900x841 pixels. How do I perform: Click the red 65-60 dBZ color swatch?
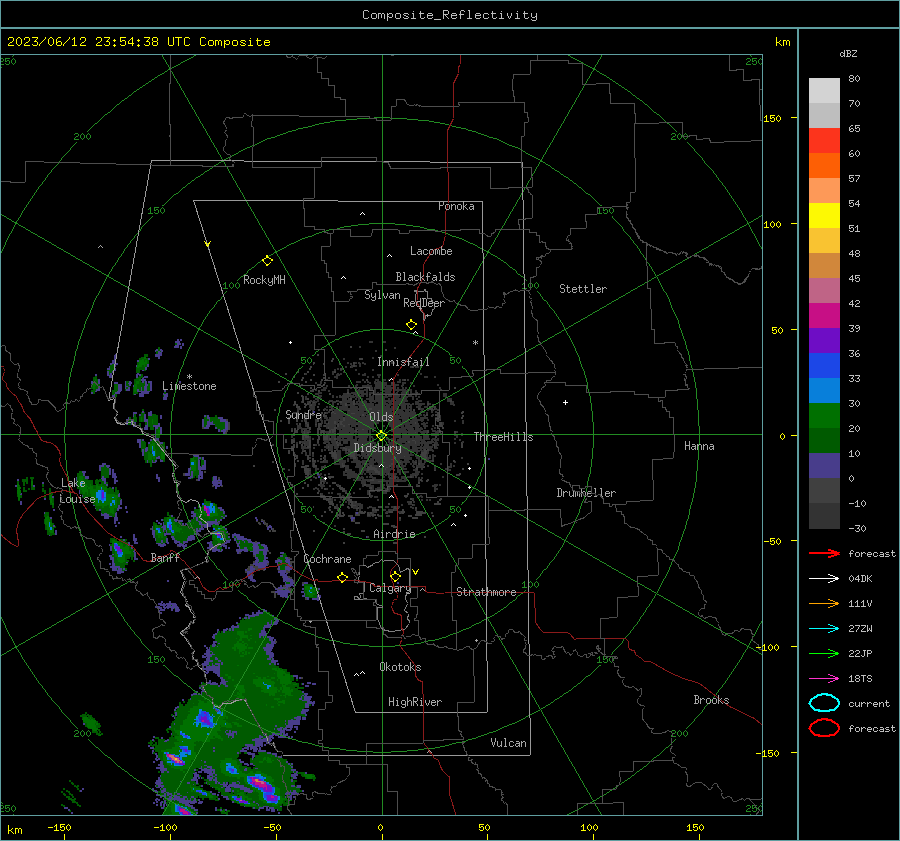point(824,141)
